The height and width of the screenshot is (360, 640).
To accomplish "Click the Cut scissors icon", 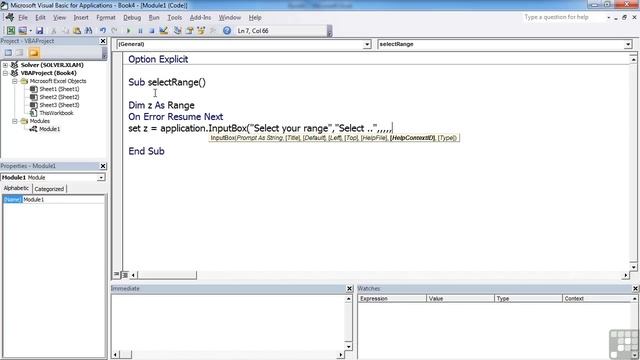I will pyautogui.click(x=53, y=31).
